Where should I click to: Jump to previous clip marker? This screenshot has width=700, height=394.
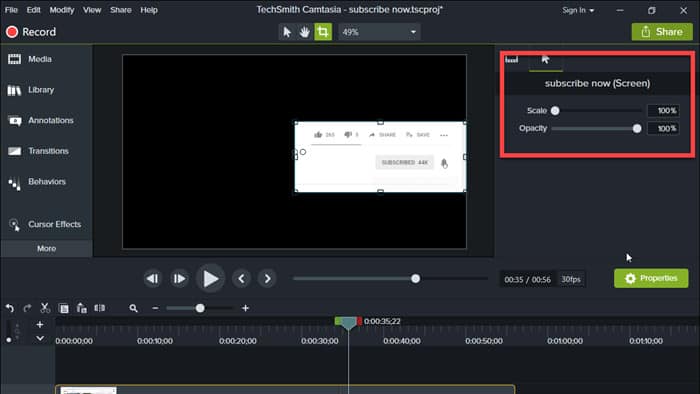pyautogui.click(x=241, y=278)
